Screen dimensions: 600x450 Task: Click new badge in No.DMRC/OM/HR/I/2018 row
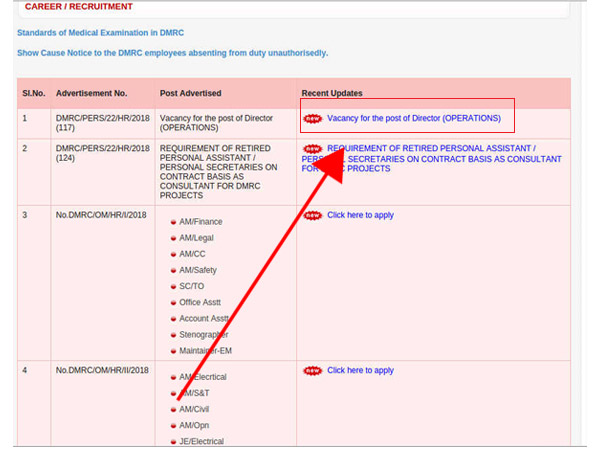point(313,215)
